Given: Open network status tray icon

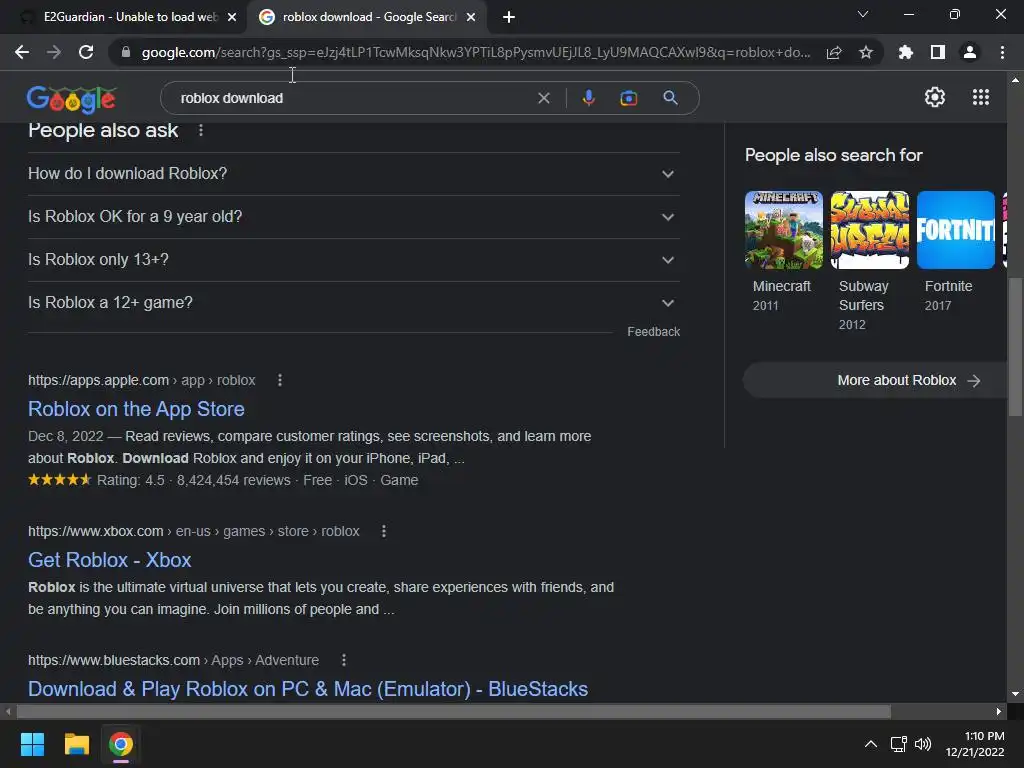Looking at the screenshot, I should [x=899, y=744].
